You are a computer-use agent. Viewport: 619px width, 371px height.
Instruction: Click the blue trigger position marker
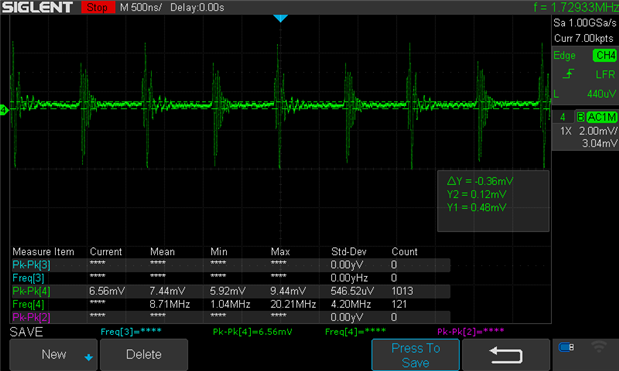click(280, 18)
